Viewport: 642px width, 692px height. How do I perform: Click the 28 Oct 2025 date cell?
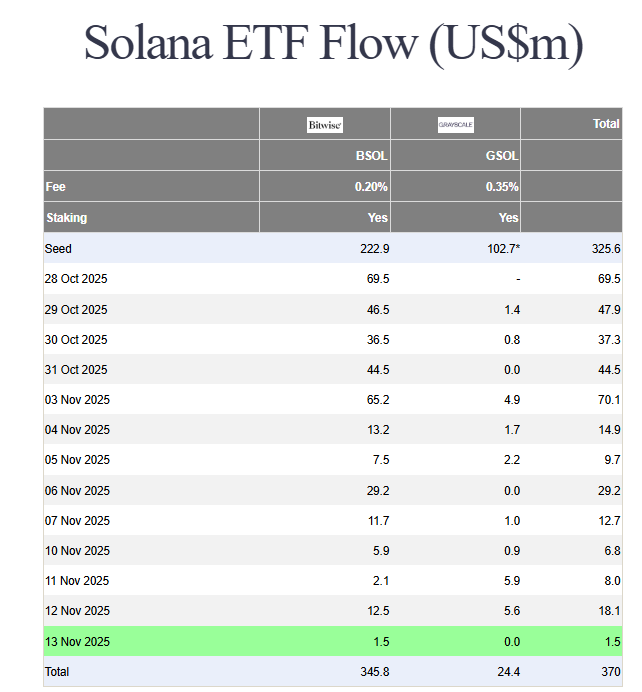point(76,278)
